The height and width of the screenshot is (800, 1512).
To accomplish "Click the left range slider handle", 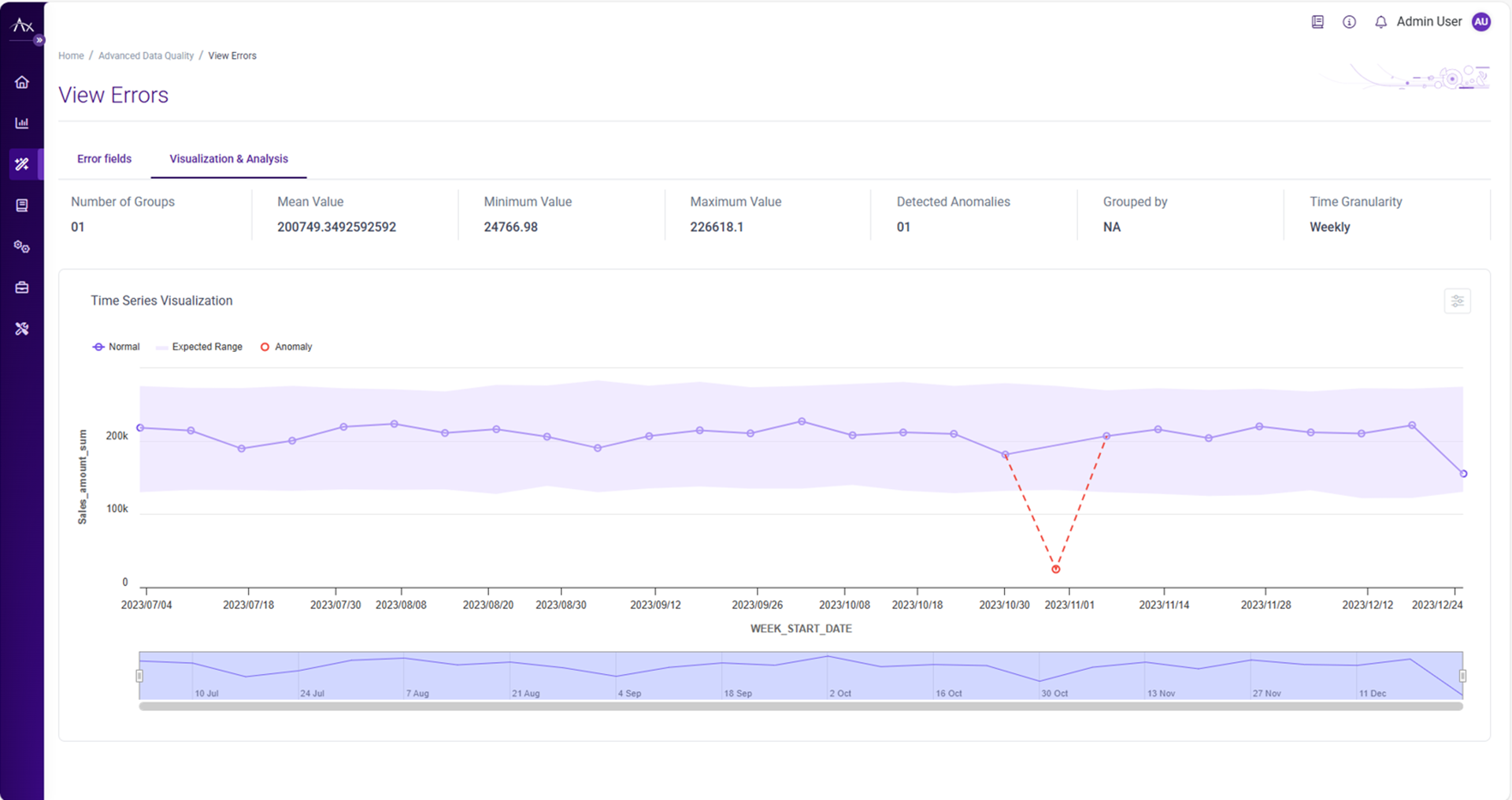I will coord(139,676).
